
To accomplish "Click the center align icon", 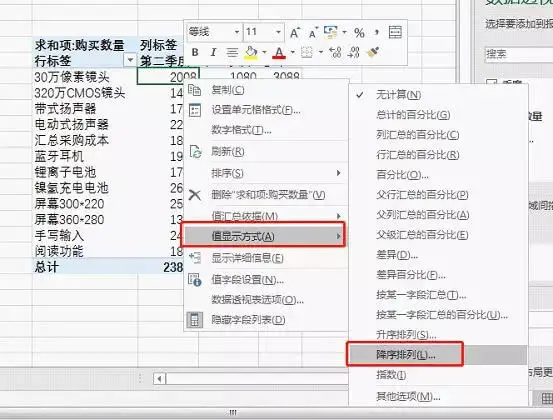I will (232, 53).
